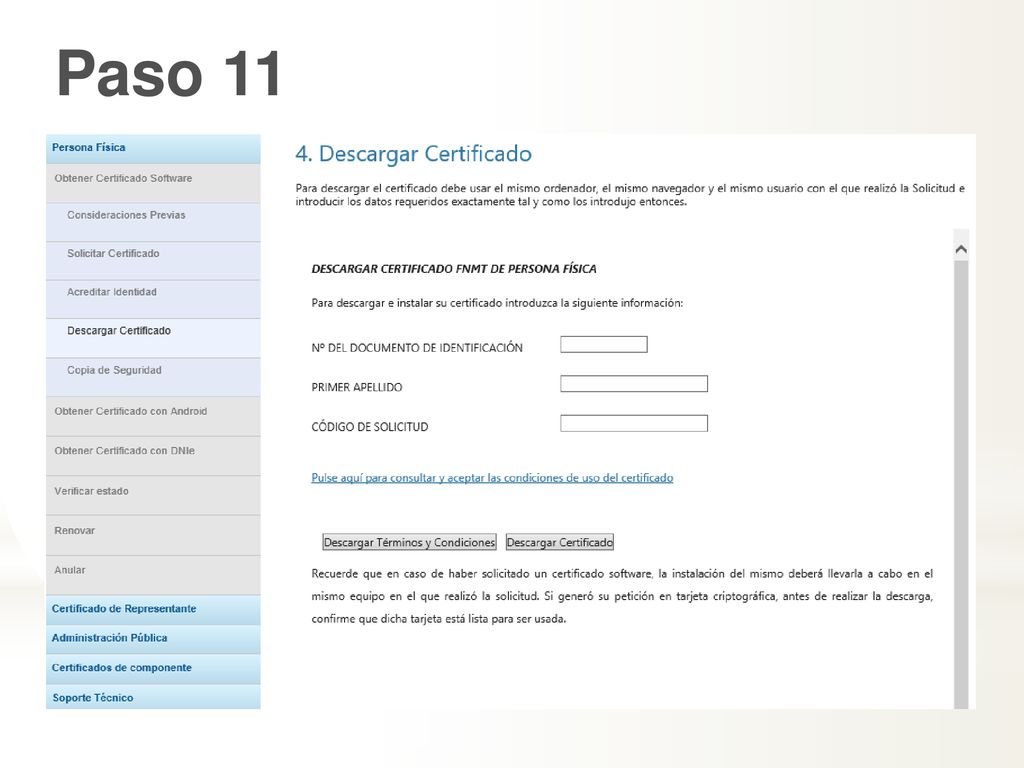Viewport: 1024px width, 768px height.
Task: Click Descargar Términos y Condiciones button
Action: tap(409, 542)
